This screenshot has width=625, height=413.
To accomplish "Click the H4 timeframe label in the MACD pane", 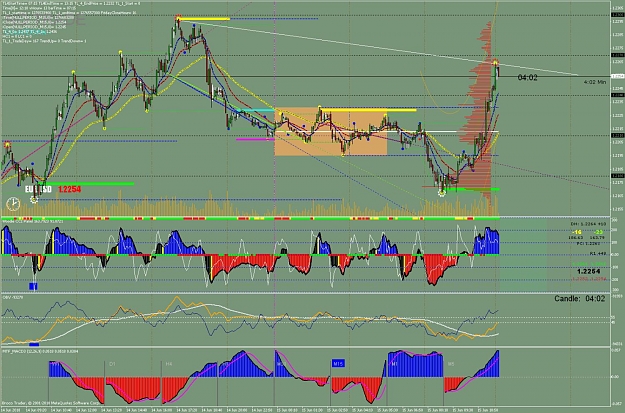I will pos(168,364).
